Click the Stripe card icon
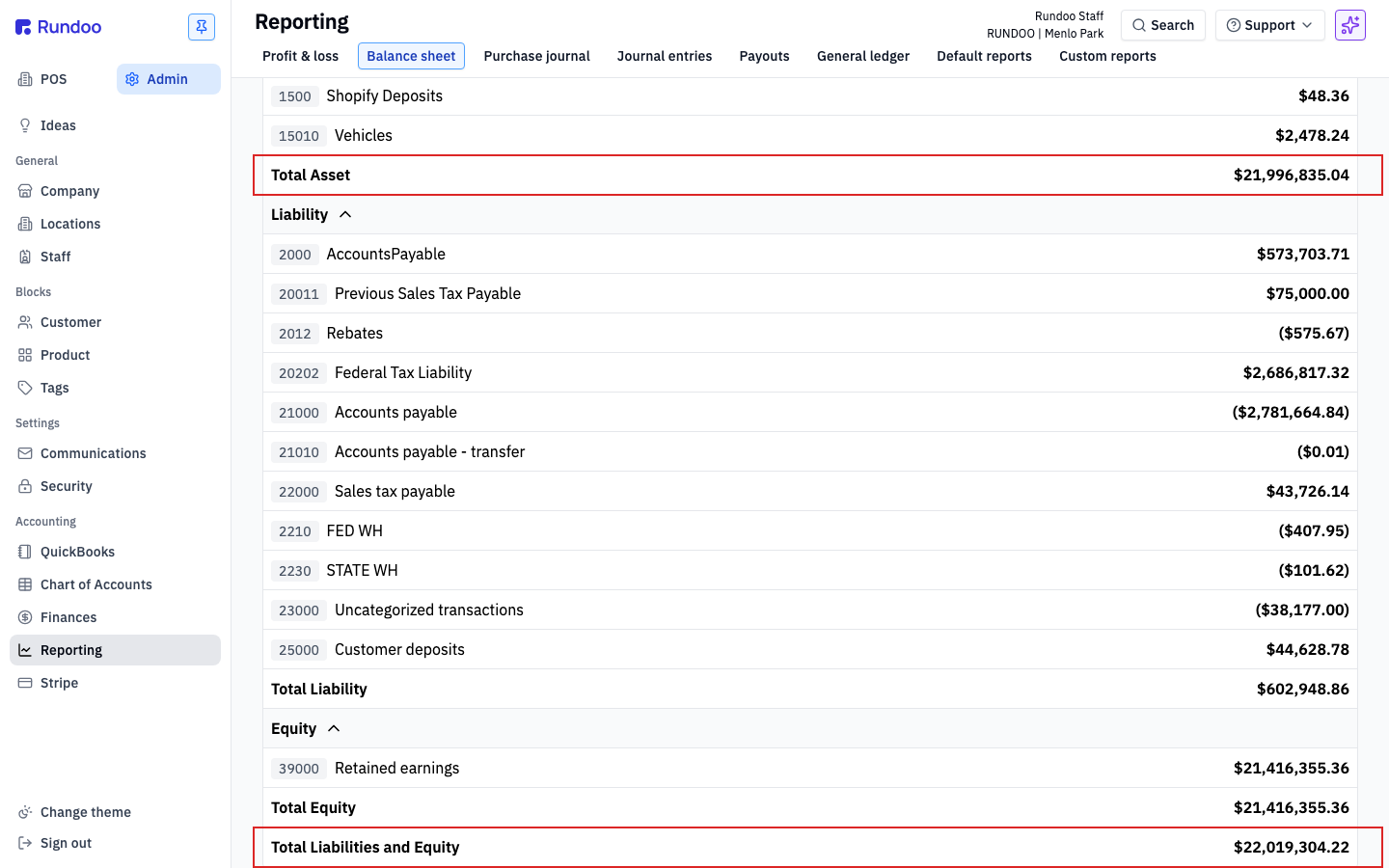 (25, 683)
